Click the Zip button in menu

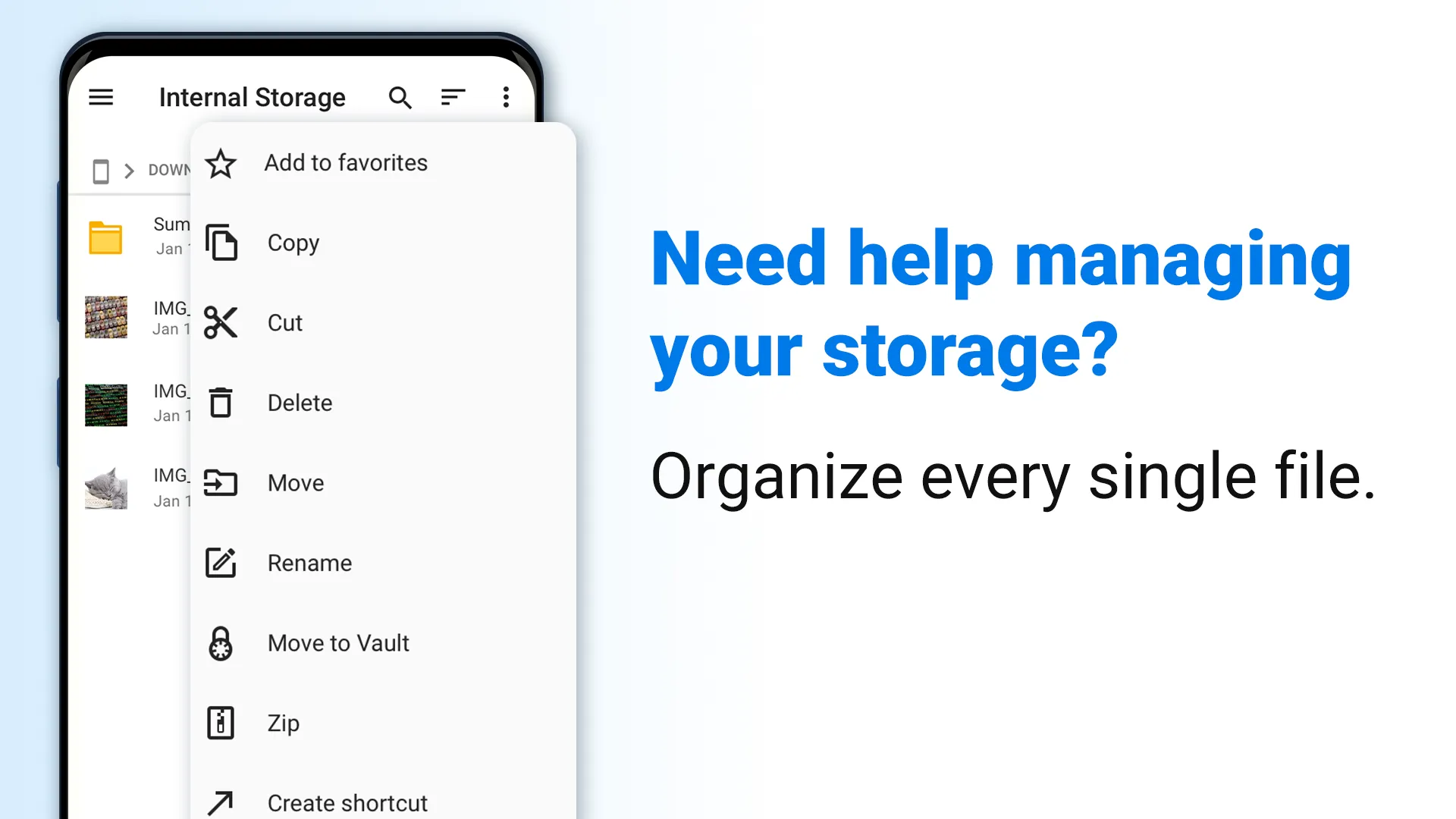click(x=283, y=722)
